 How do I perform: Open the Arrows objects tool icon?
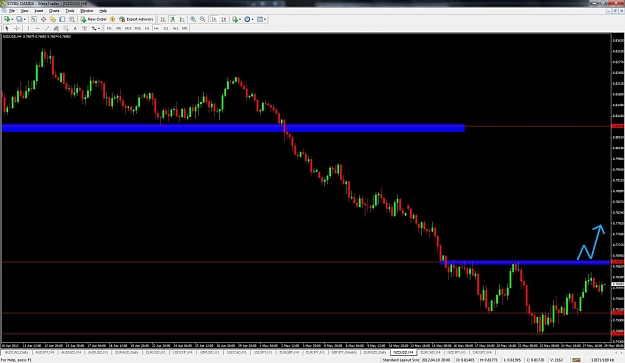[x=94, y=28]
